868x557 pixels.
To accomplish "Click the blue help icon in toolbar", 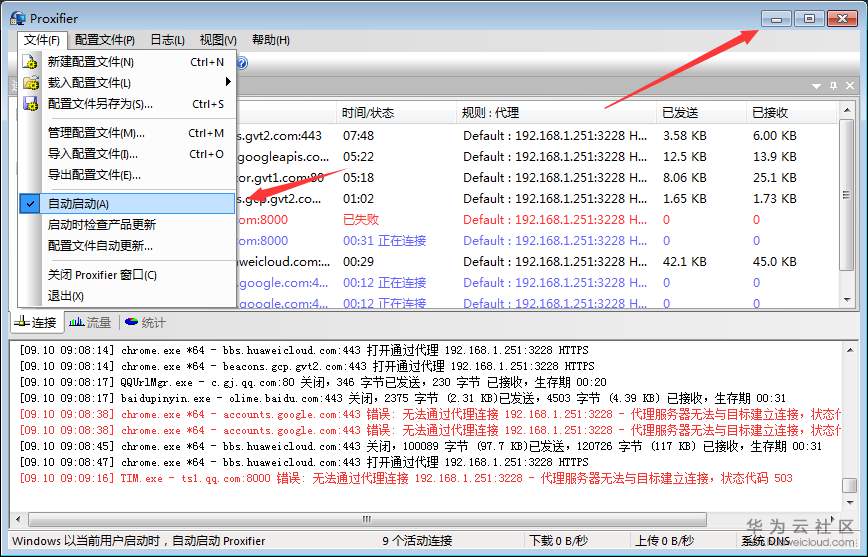I will point(242,63).
